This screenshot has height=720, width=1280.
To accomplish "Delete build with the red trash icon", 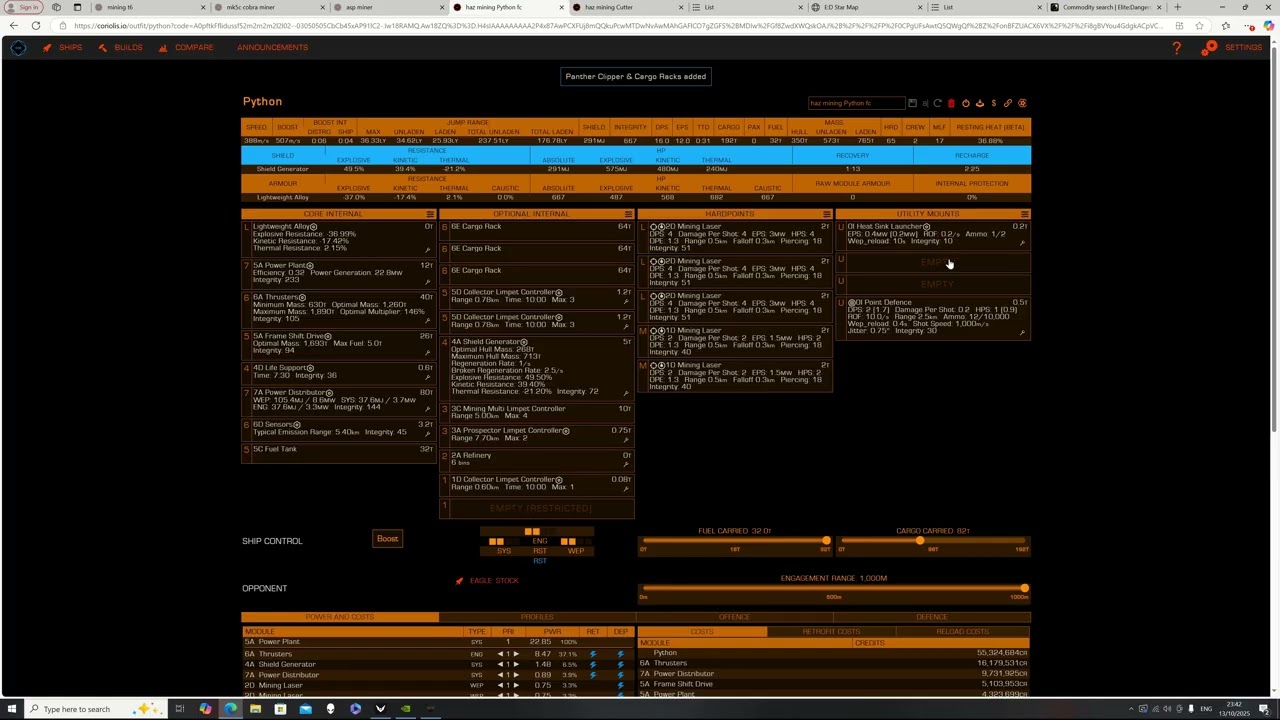I will pos(951,103).
